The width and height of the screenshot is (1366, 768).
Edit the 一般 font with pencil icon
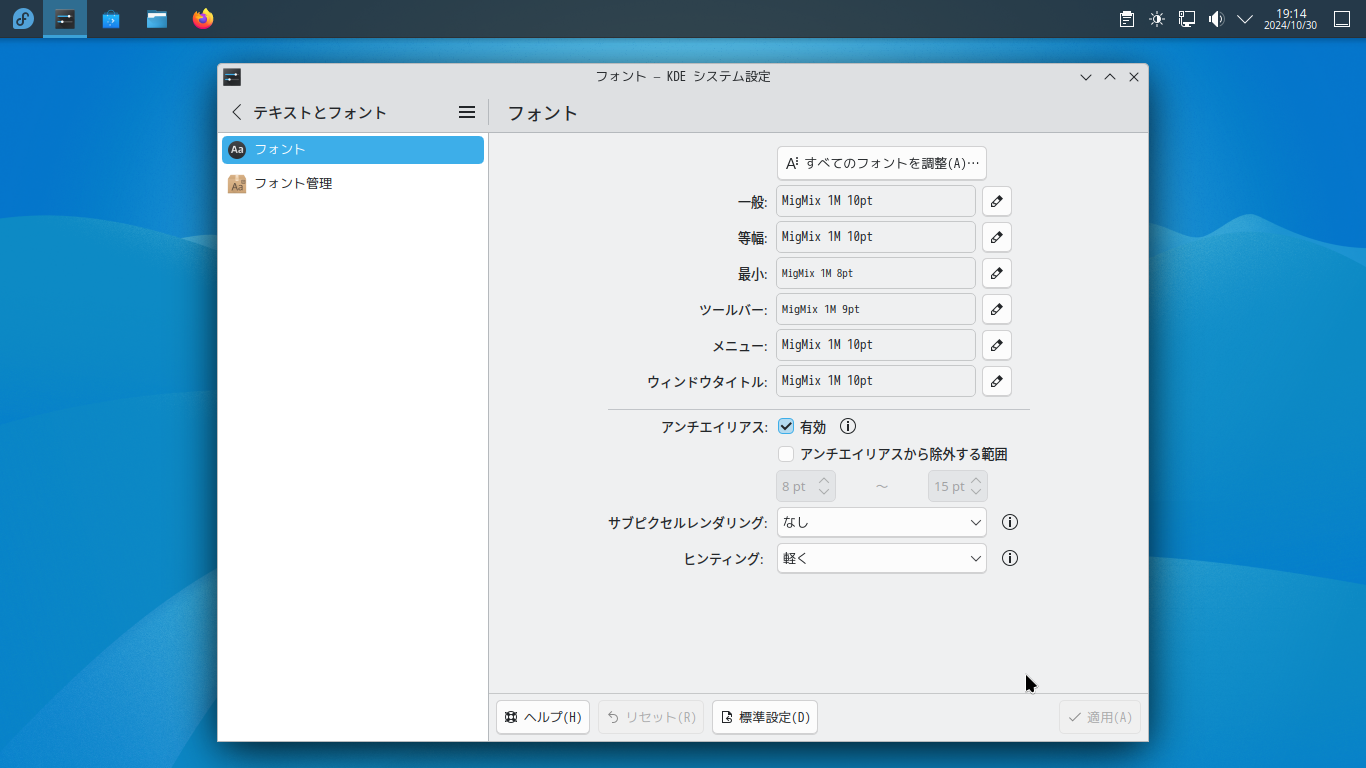point(997,201)
